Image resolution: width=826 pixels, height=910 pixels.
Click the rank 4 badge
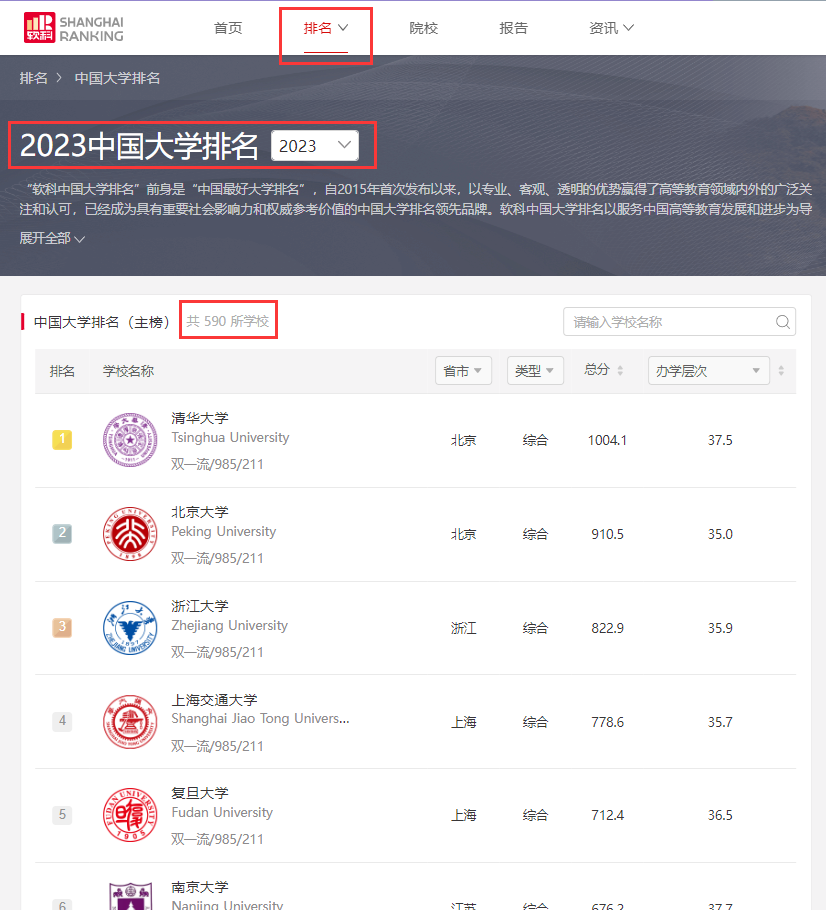[x=62, y=721]
